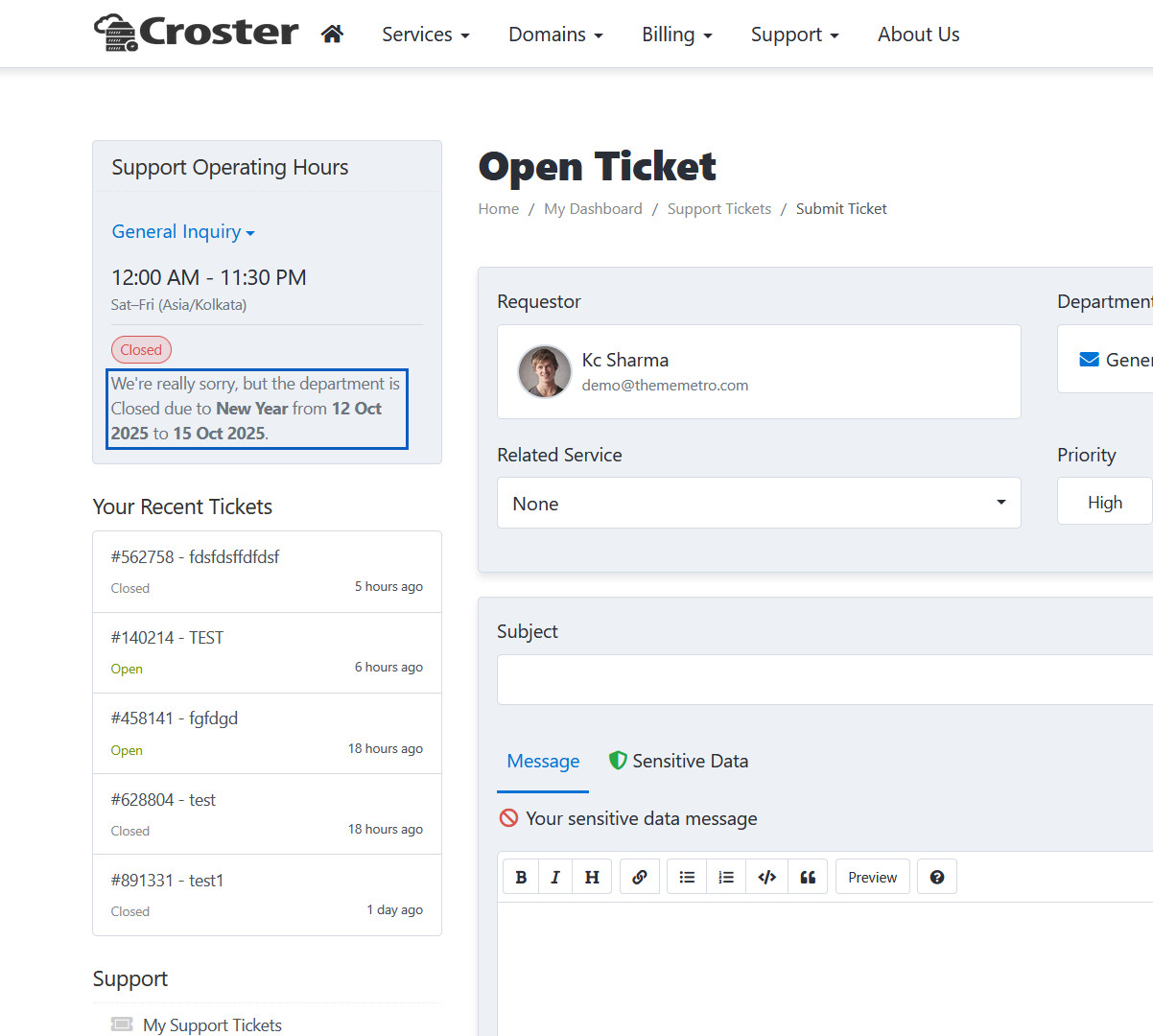Apply italic formatting in editor
The image size is (1153, 1036).
(555, 877)
